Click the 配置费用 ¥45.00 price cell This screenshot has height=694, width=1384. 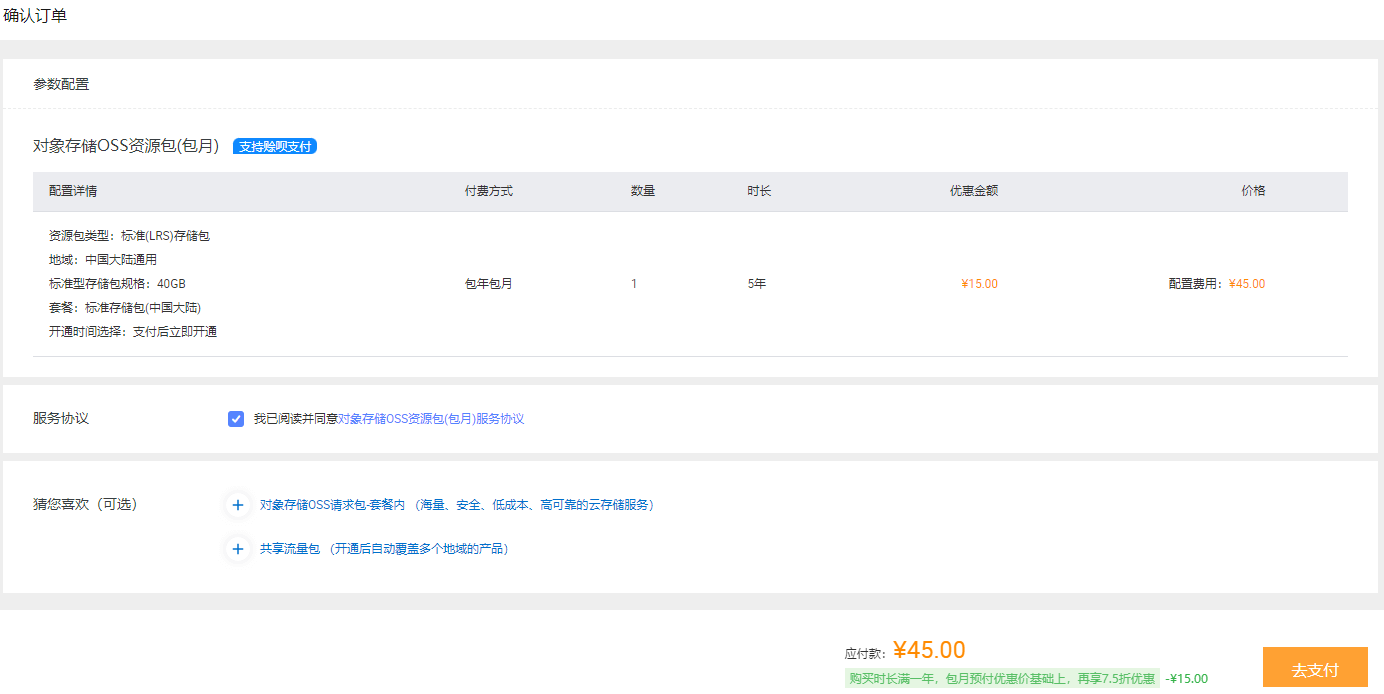point(1217,284)
